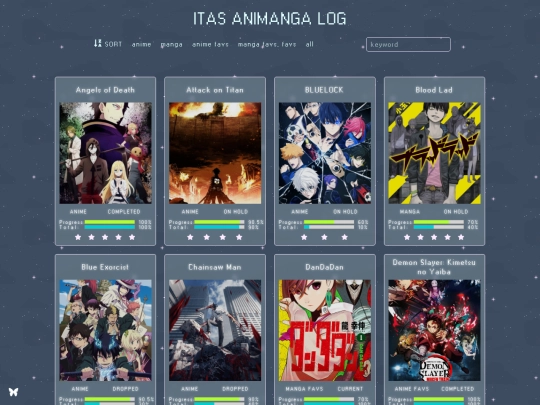
Task: Filter by anime favs
Action: click(210, 44)
